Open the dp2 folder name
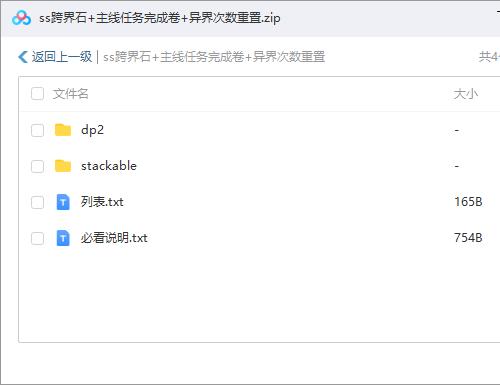 point(92,130)
